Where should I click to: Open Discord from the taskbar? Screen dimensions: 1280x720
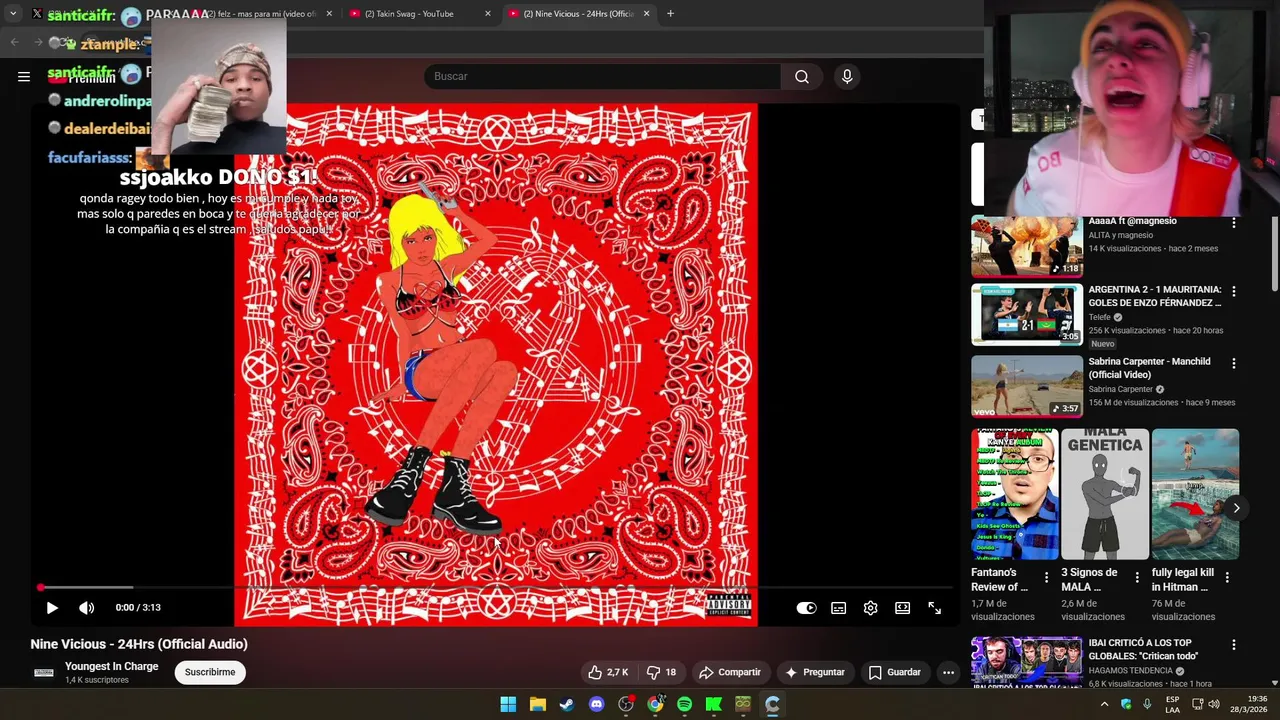(596, 704)
